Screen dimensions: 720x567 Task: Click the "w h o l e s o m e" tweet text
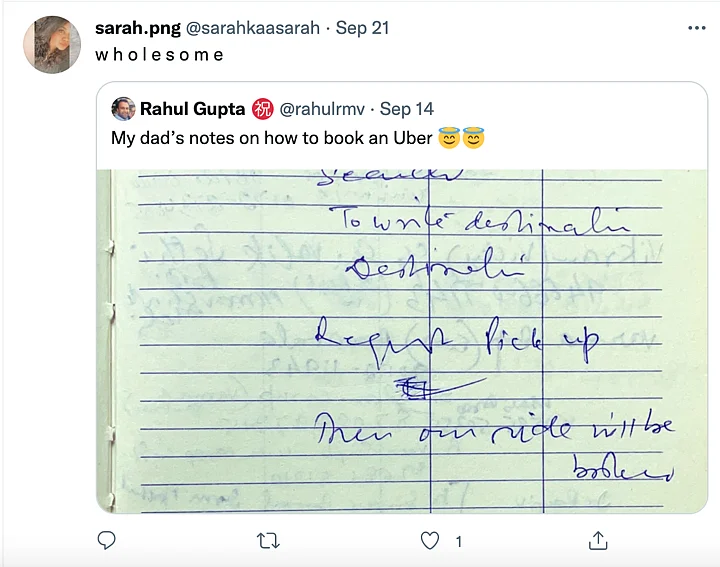pyautogui.click(x=160, y=55)
